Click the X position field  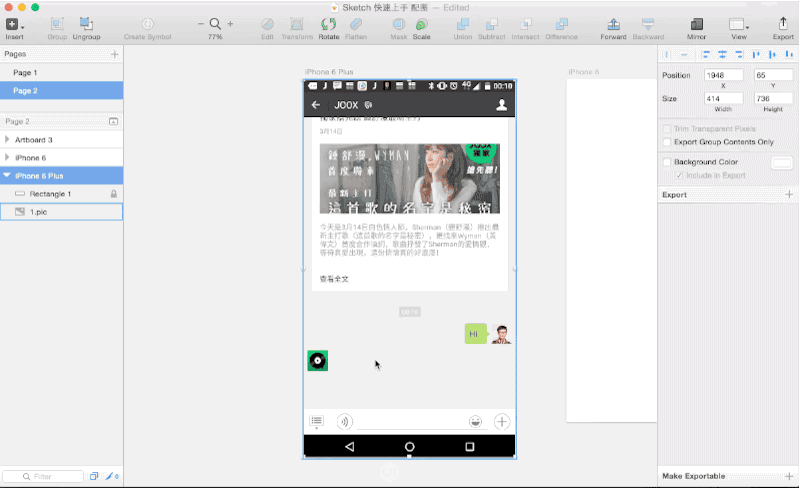[x=723, y=75]
